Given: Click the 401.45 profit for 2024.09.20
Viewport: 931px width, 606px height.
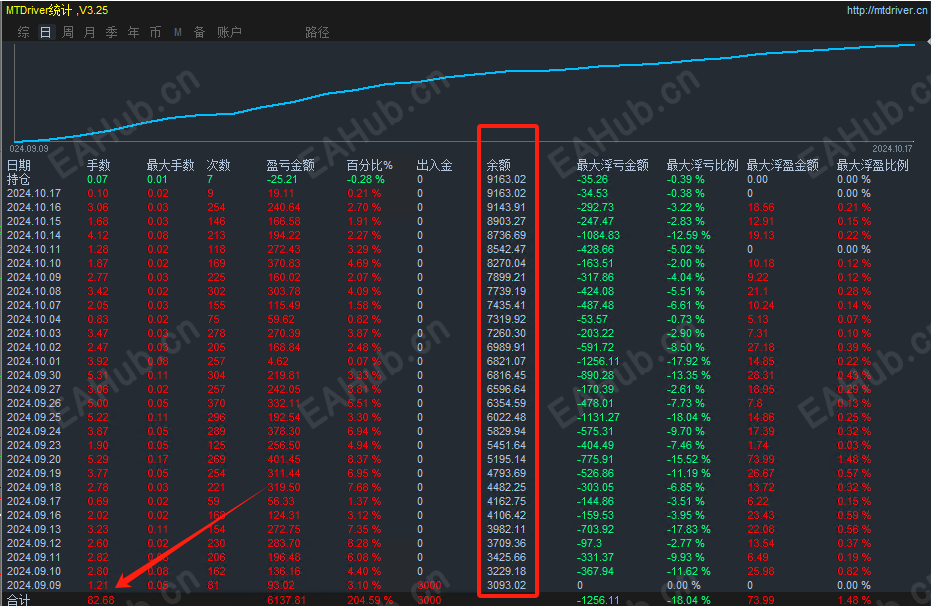Looking at the screenshot, I should [284, 459].
